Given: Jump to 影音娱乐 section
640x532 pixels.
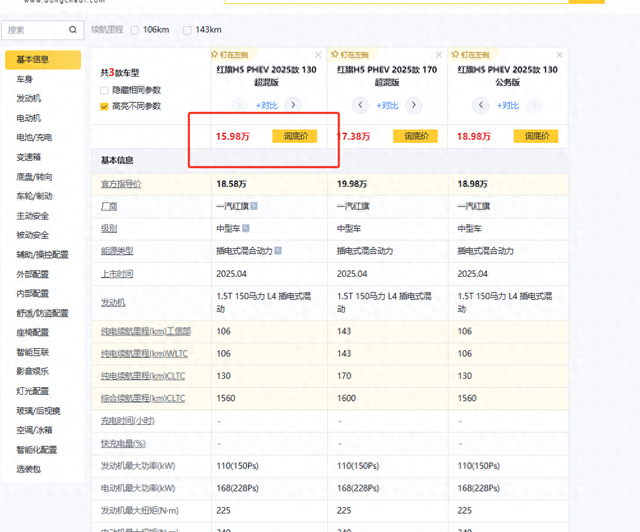Looking at the screenshot, I should coord(33,371).
